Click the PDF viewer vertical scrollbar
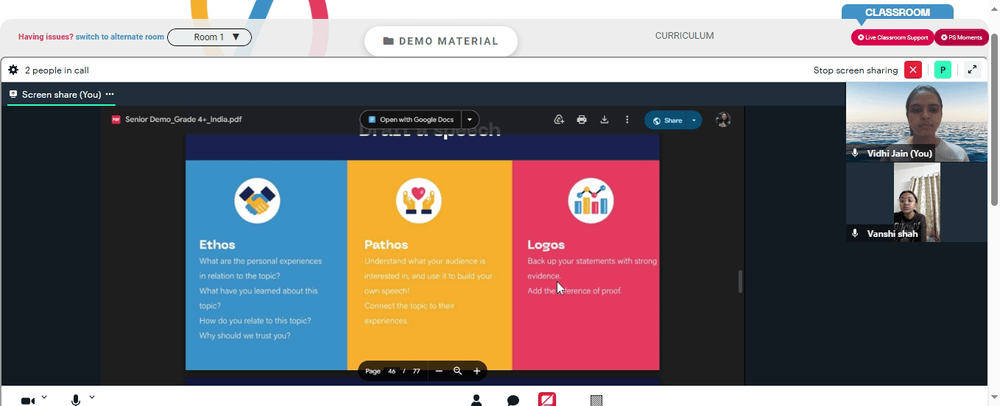The height and width of the screenshot is (406, 1000). (740, 281)
